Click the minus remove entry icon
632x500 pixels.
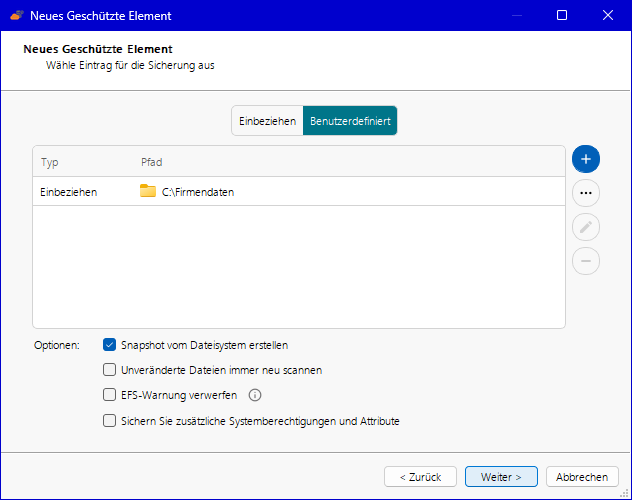pyautogui.click(x=586, y=261)
